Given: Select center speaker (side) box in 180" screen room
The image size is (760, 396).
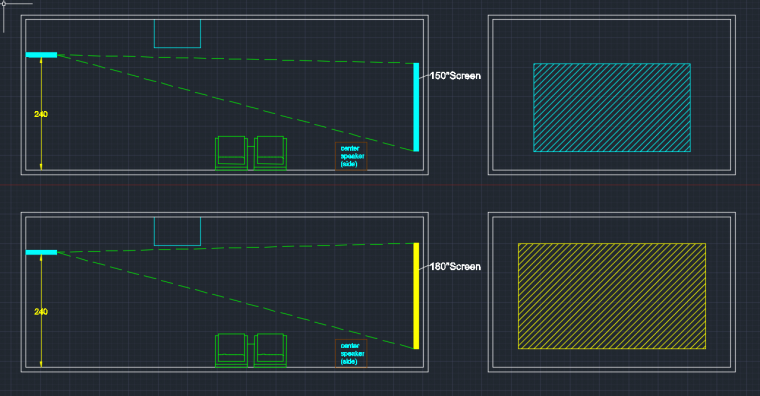Looking at the screenshot, I should pos(351,353).
